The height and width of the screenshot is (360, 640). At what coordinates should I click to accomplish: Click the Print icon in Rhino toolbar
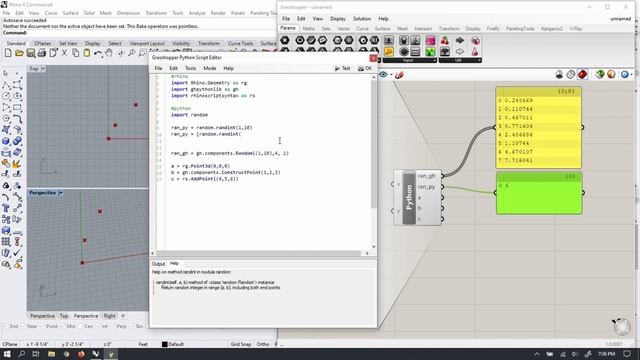tap(41, 53)
